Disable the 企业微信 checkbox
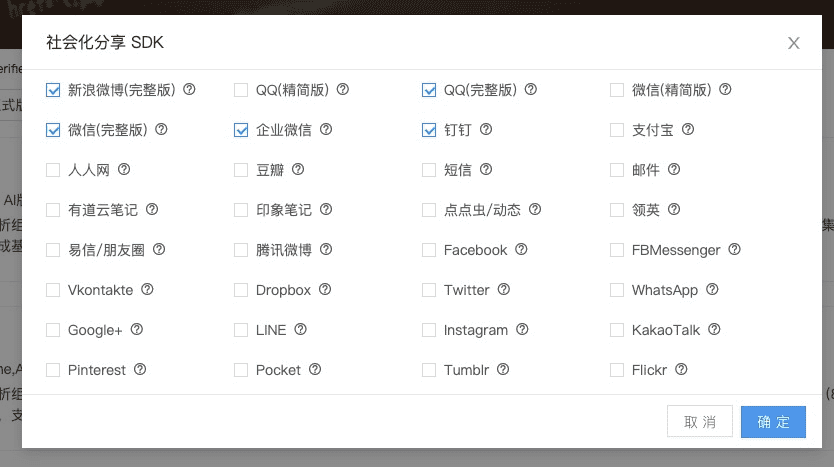This screenshot has width=834, height=467. coord(241,130)
